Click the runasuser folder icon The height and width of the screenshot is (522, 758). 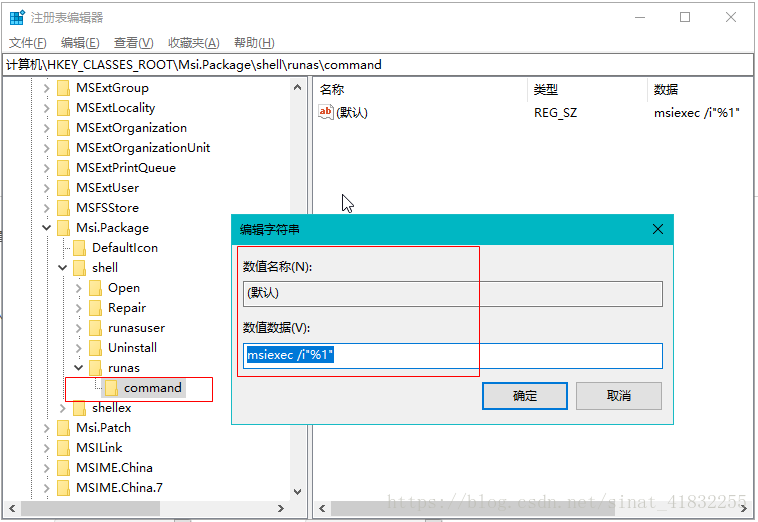pos(95,328)
